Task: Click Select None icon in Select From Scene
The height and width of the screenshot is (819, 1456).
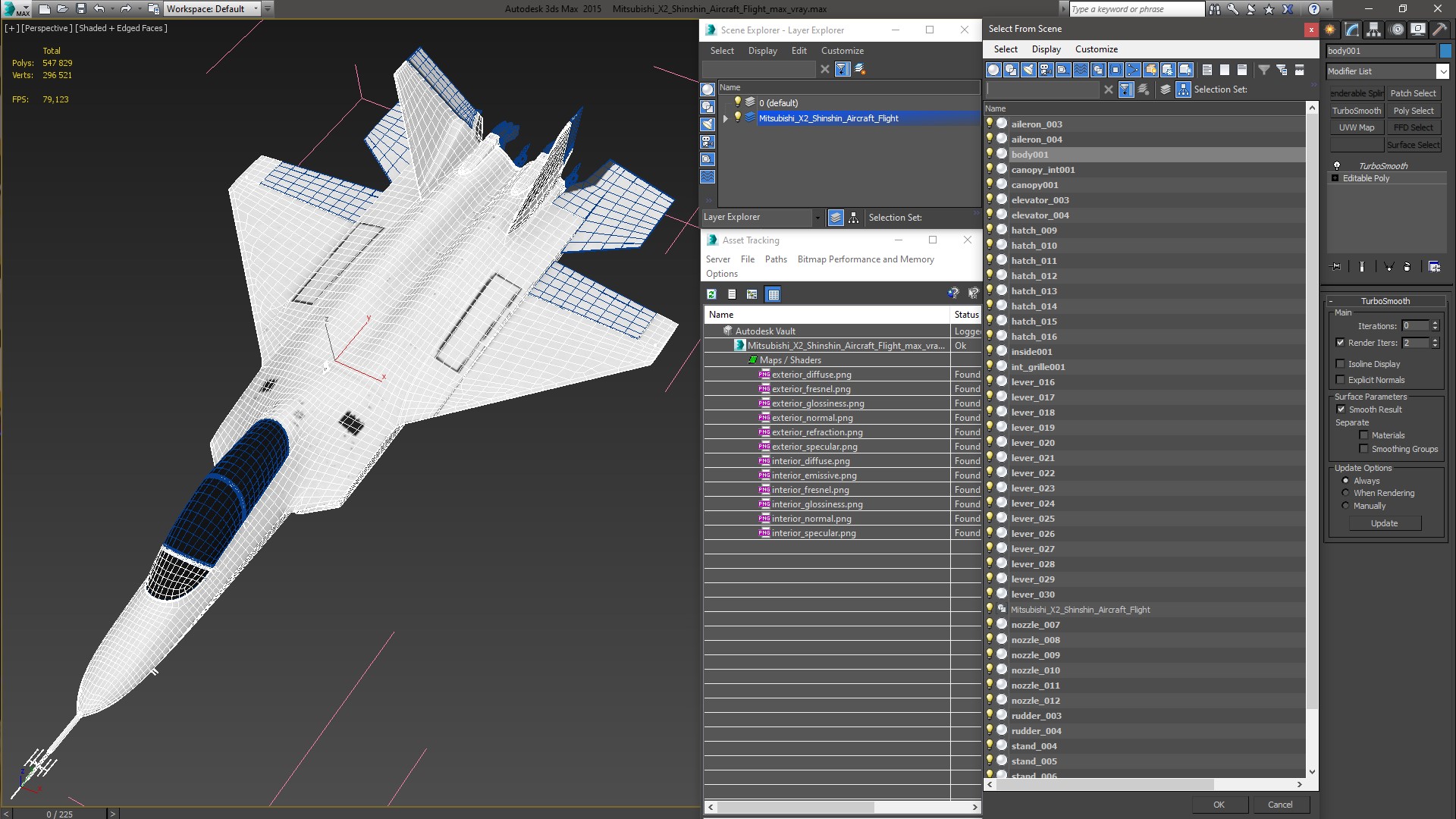Action: 1225,70
